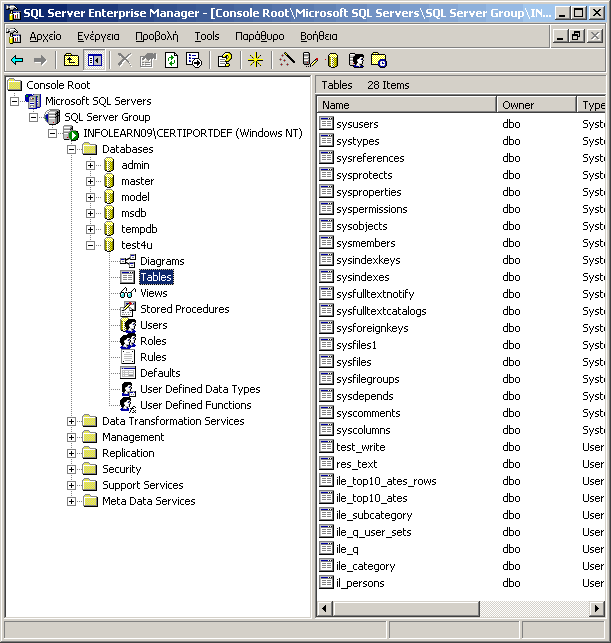The width and height of the screenshot is (611, 643).
Task: Select the Stored Procedures icon
Action: [x=128, y=309]
